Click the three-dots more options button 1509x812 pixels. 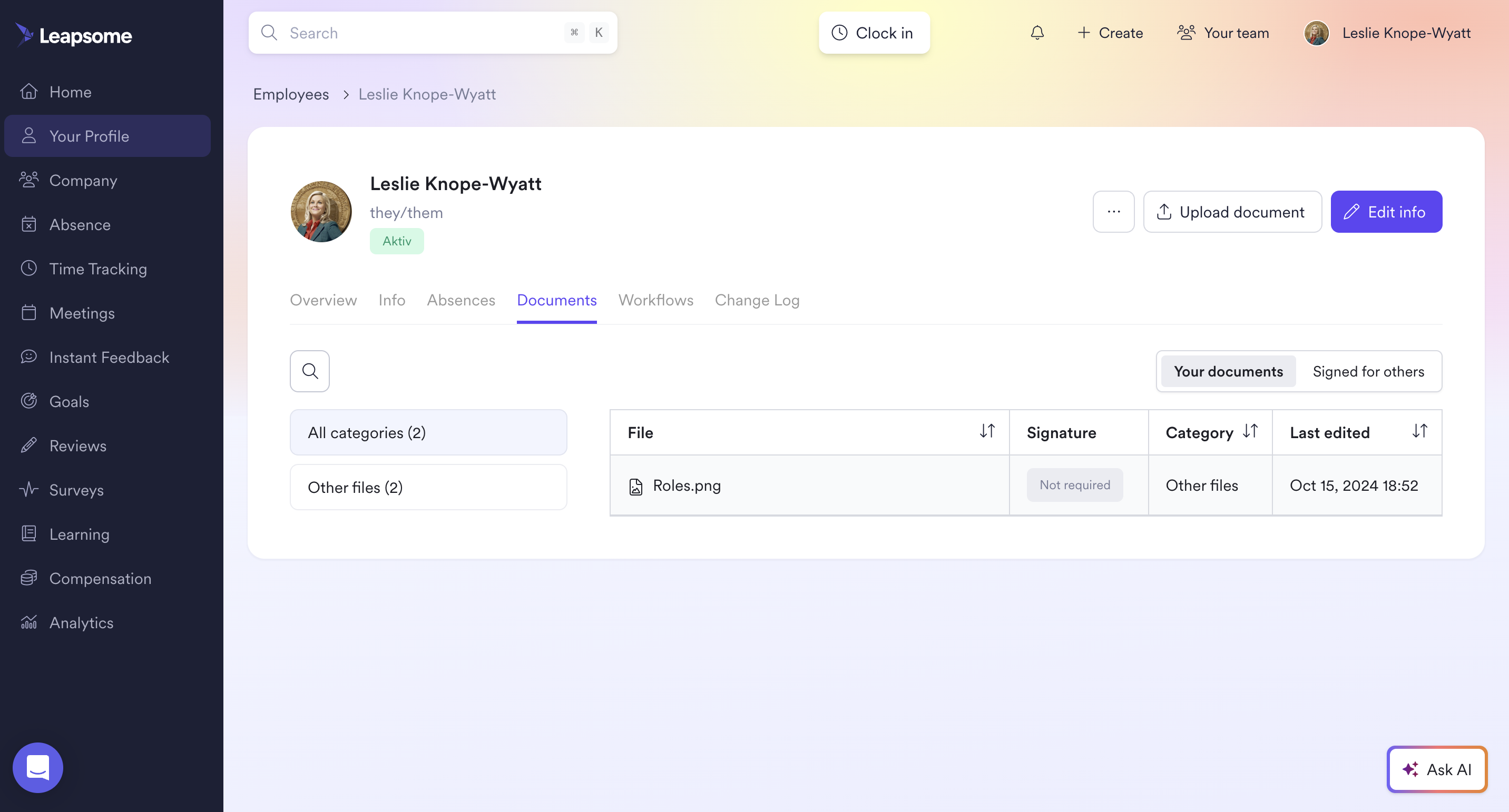pos(1113,212)
